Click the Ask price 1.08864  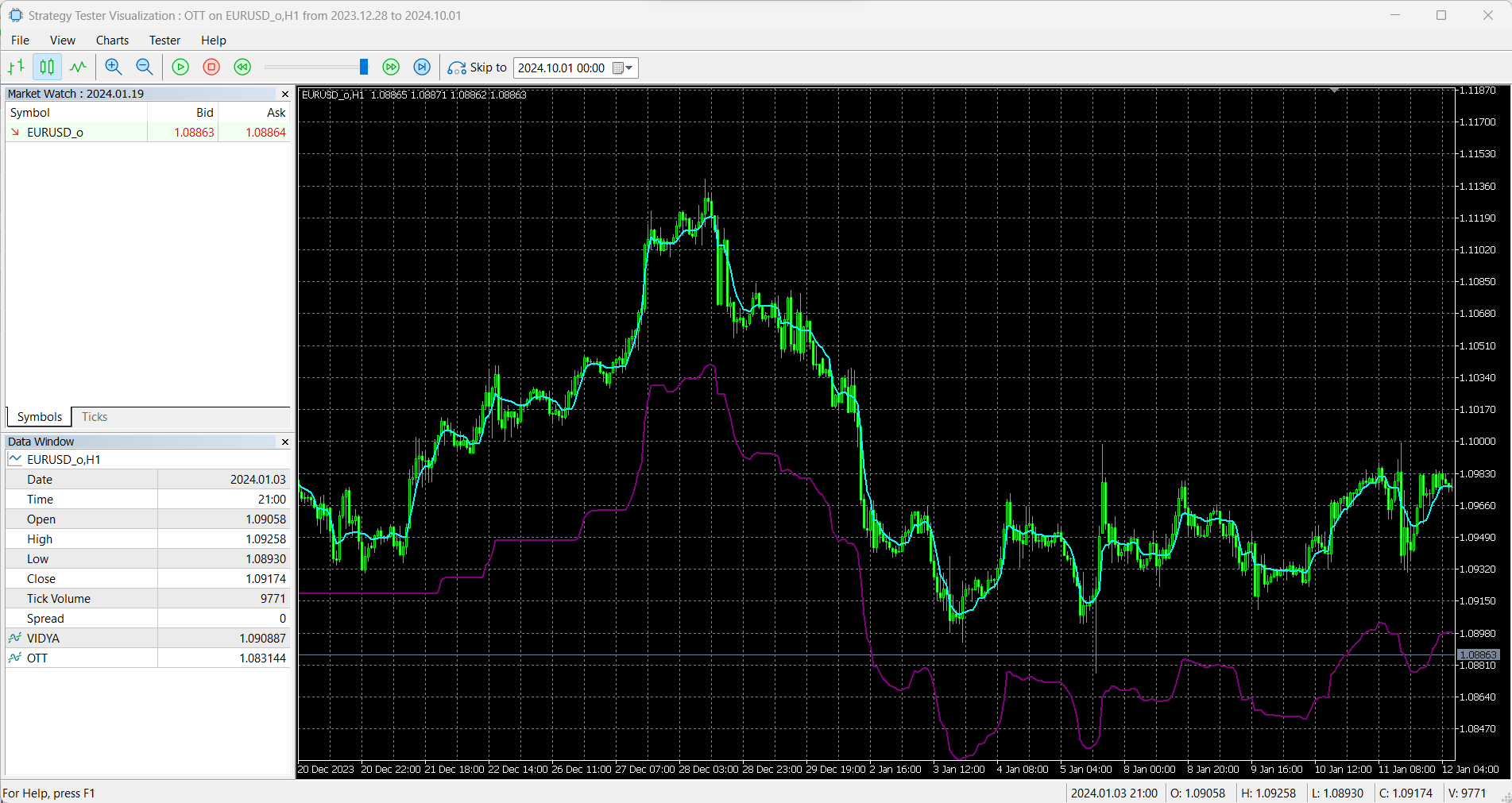pos(265,133)
